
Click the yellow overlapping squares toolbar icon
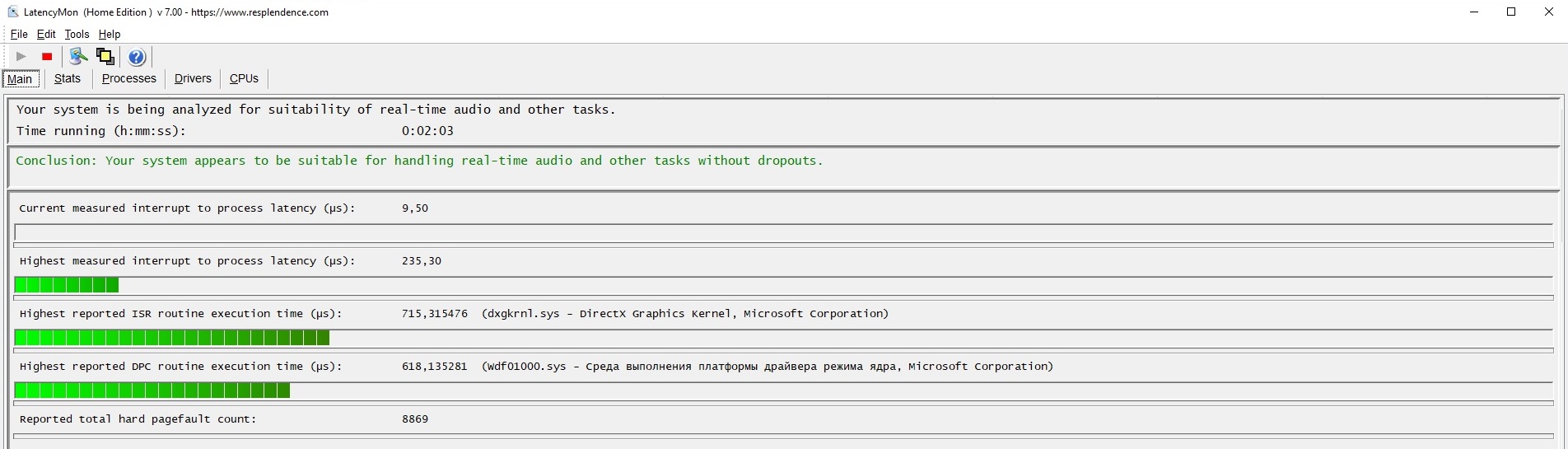point(105,56)
